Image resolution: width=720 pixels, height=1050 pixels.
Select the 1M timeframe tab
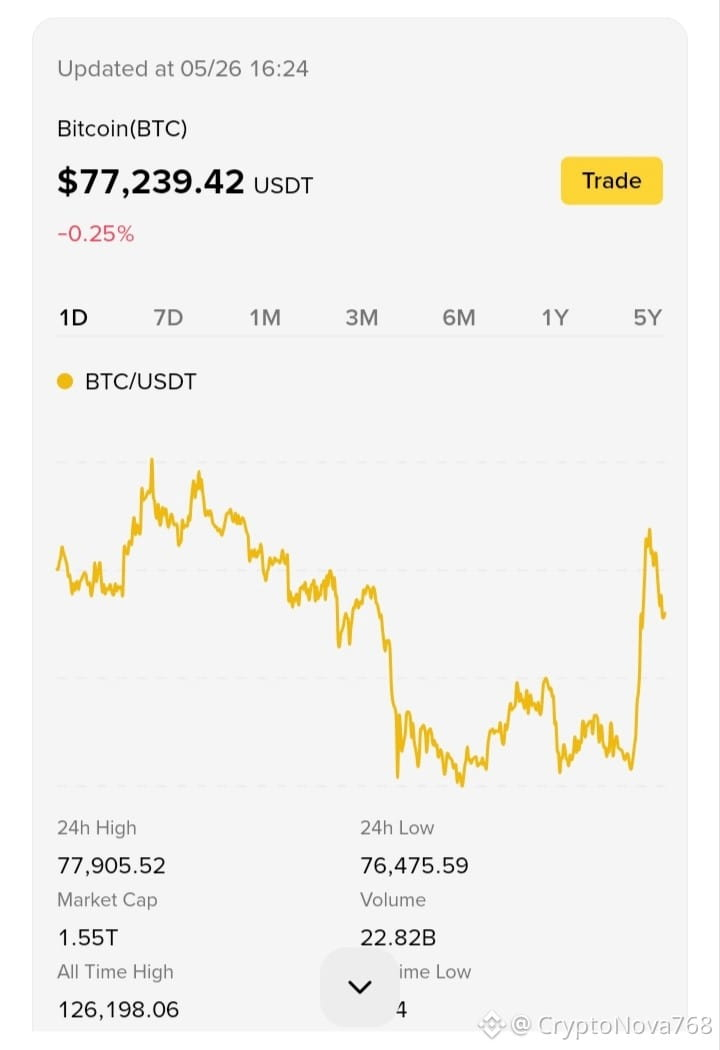(x=265, y=317)
